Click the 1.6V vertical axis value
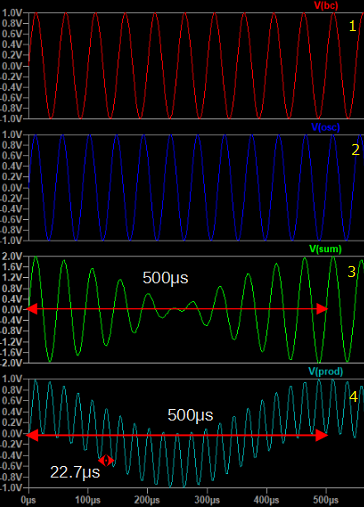 [x=12, y=267]
